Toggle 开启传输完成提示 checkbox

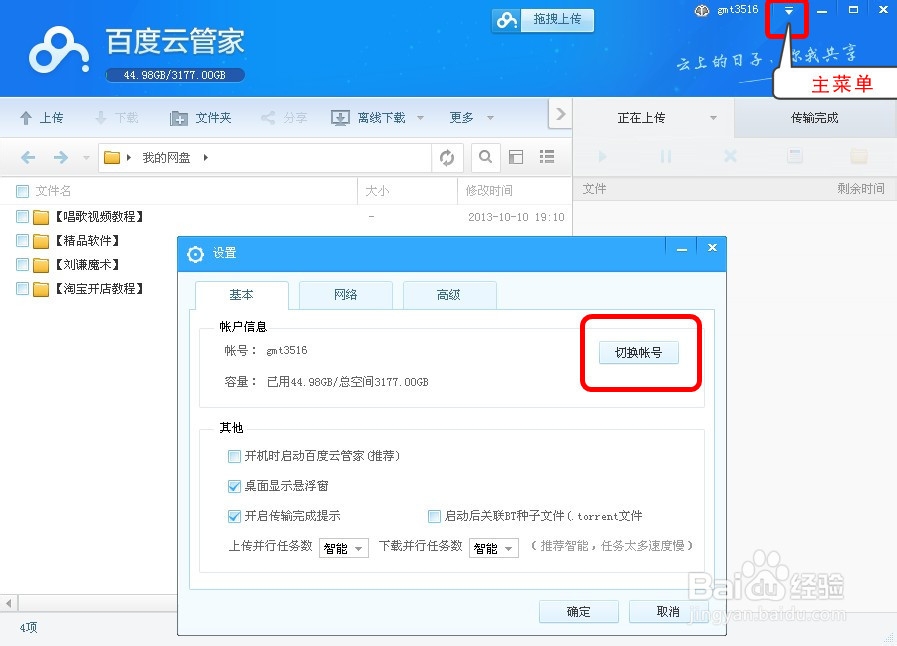[x=234, y=516]
